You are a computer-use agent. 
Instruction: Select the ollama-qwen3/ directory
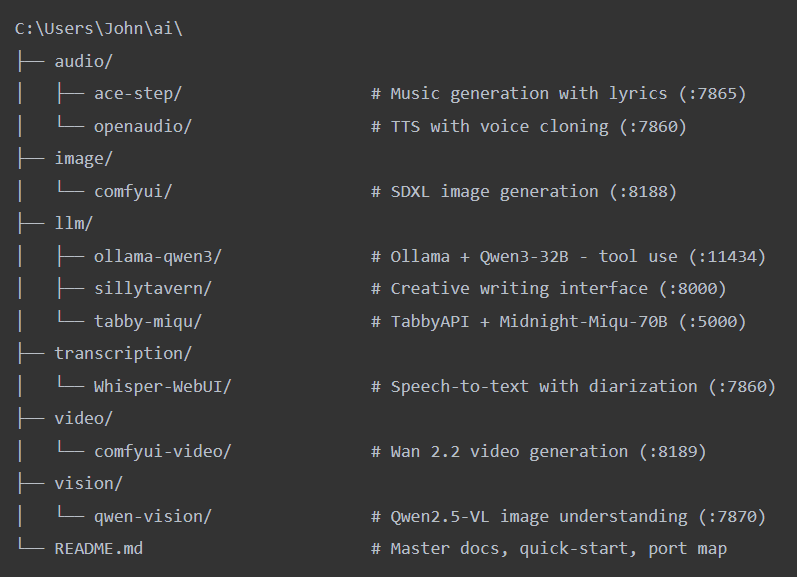(x=158, y=256)
